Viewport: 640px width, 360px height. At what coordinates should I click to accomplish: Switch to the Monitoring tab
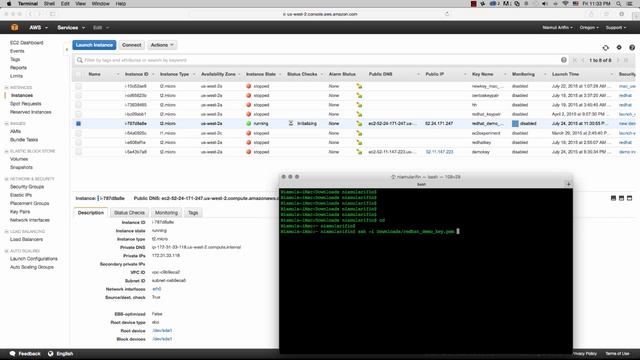coord(166,213)
